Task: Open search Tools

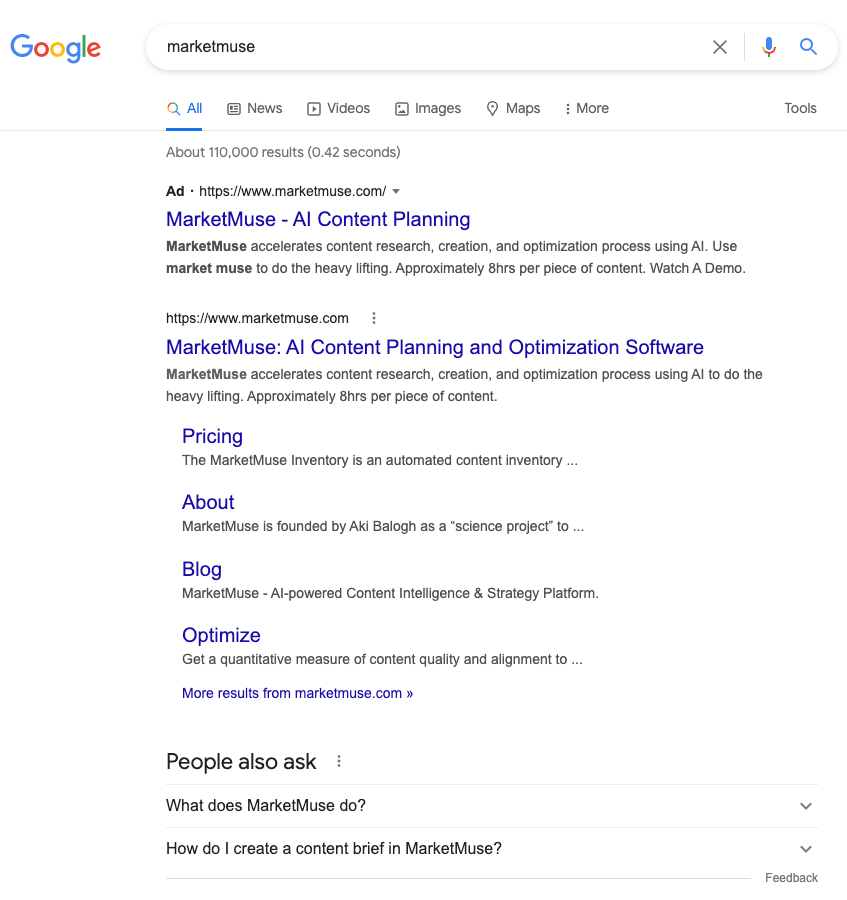Action: [800, 108]
